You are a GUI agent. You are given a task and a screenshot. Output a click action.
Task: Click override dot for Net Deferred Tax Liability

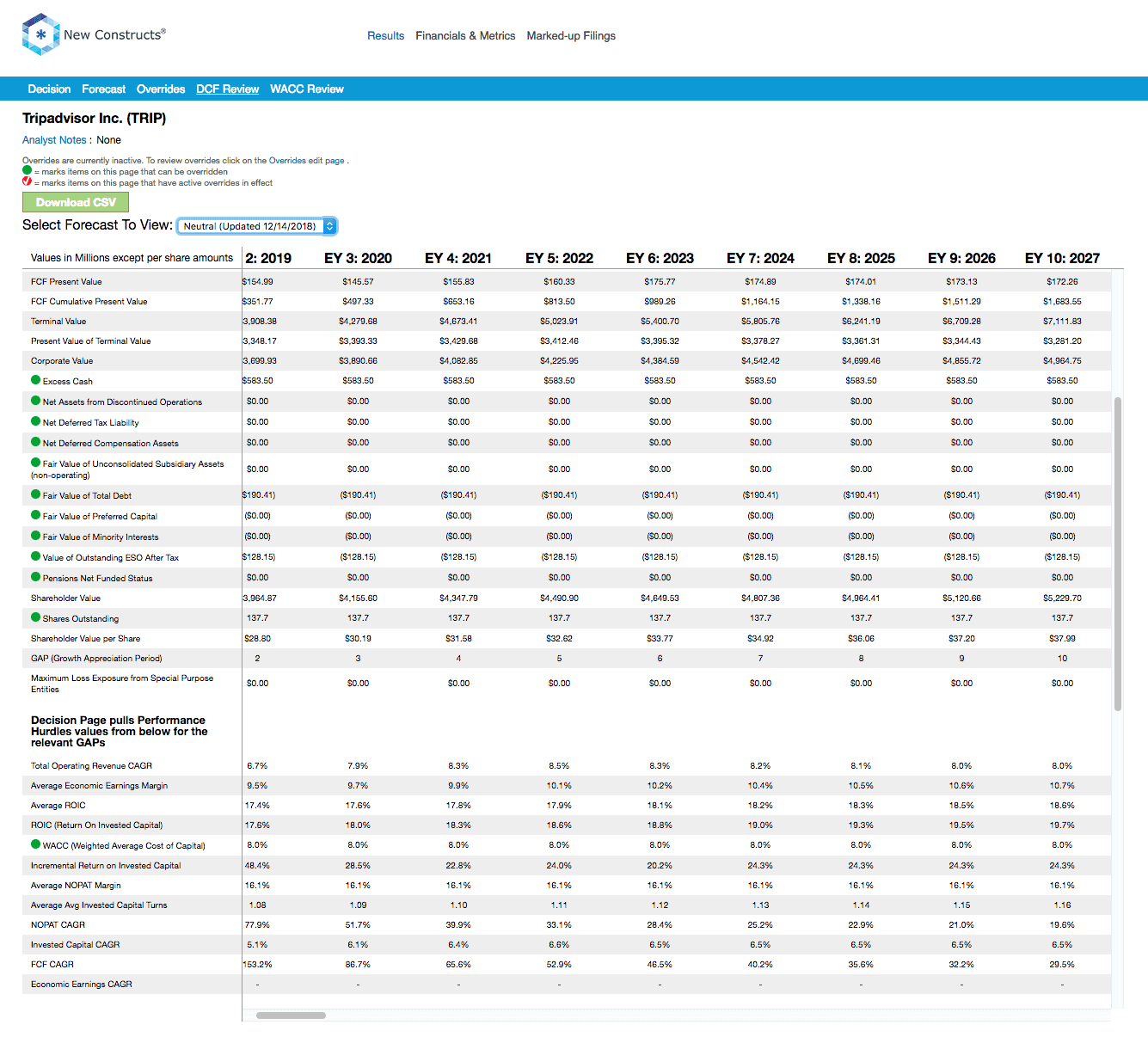tap(36, 421)
